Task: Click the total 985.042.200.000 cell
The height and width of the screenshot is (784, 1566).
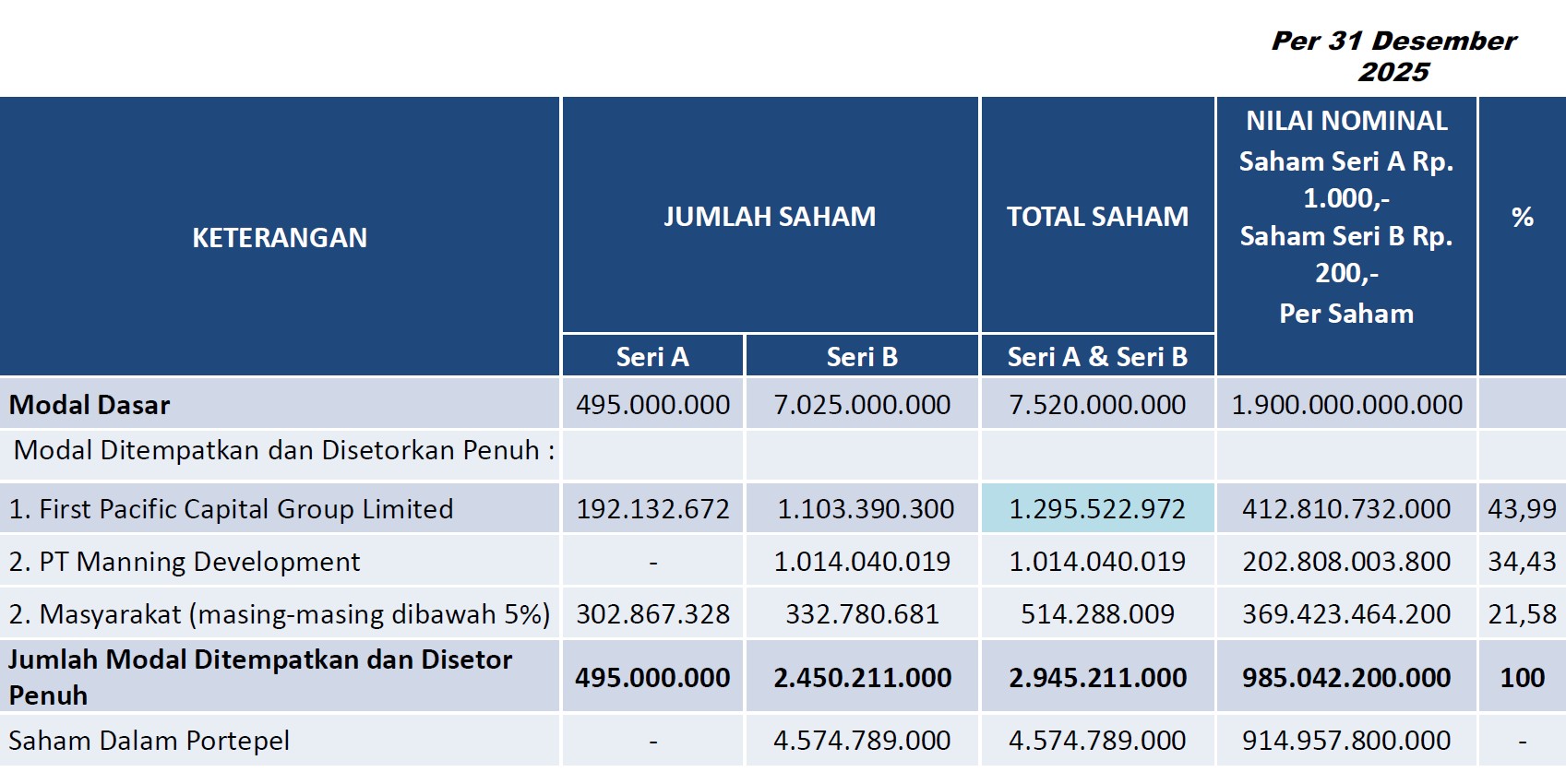Action: point(1346,677)
